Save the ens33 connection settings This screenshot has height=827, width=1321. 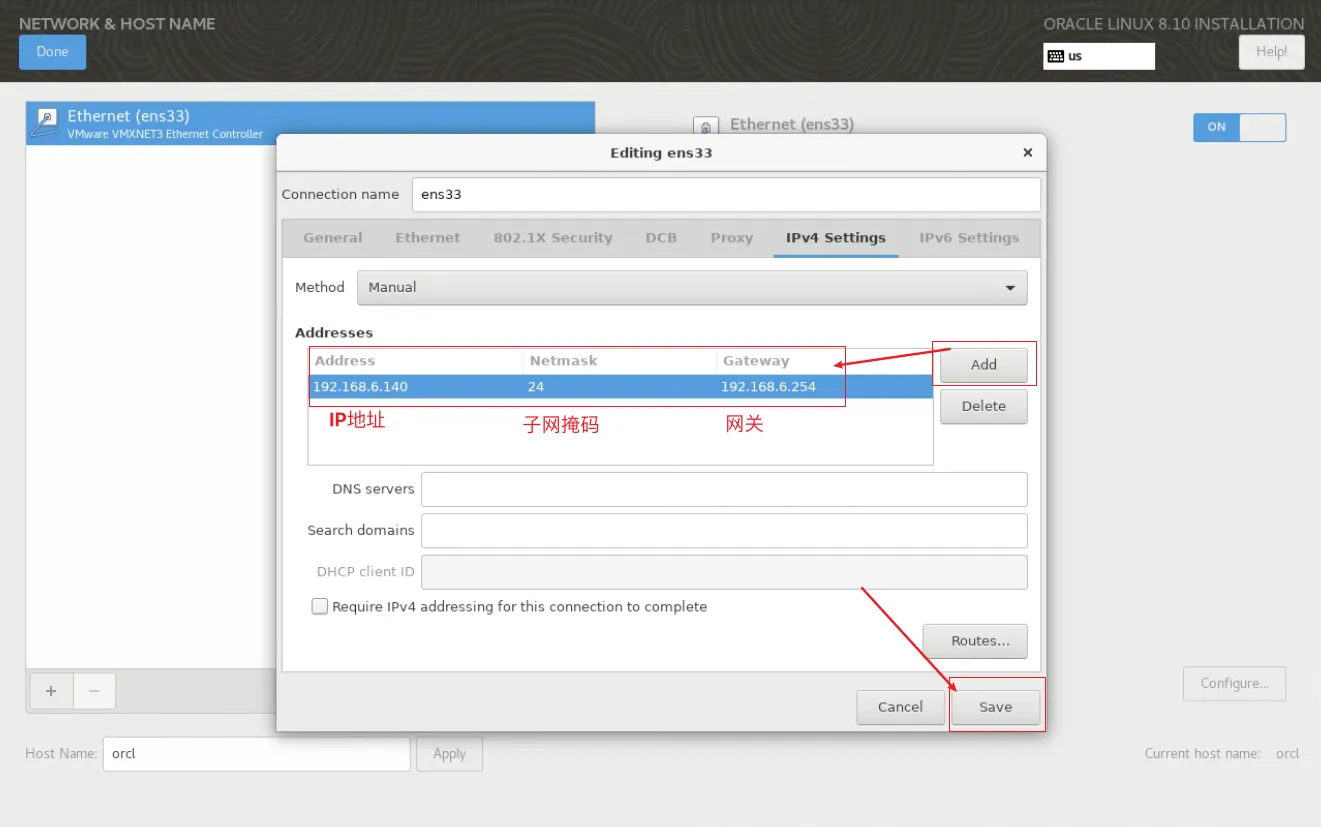pos(995,707)
